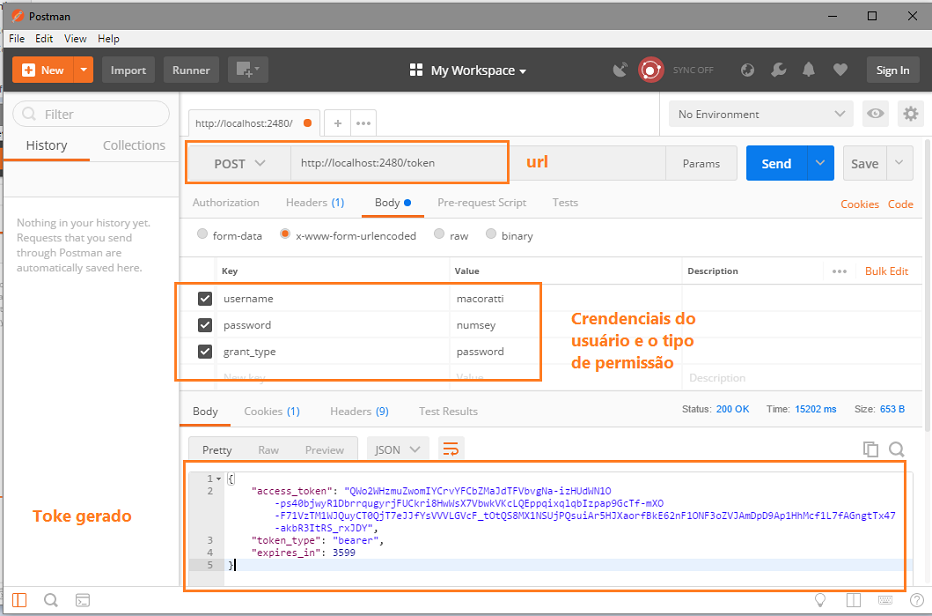Click the search magnifier in Filter box
The width and height of the screenshot is (932, 616).
tap(29, 114)
